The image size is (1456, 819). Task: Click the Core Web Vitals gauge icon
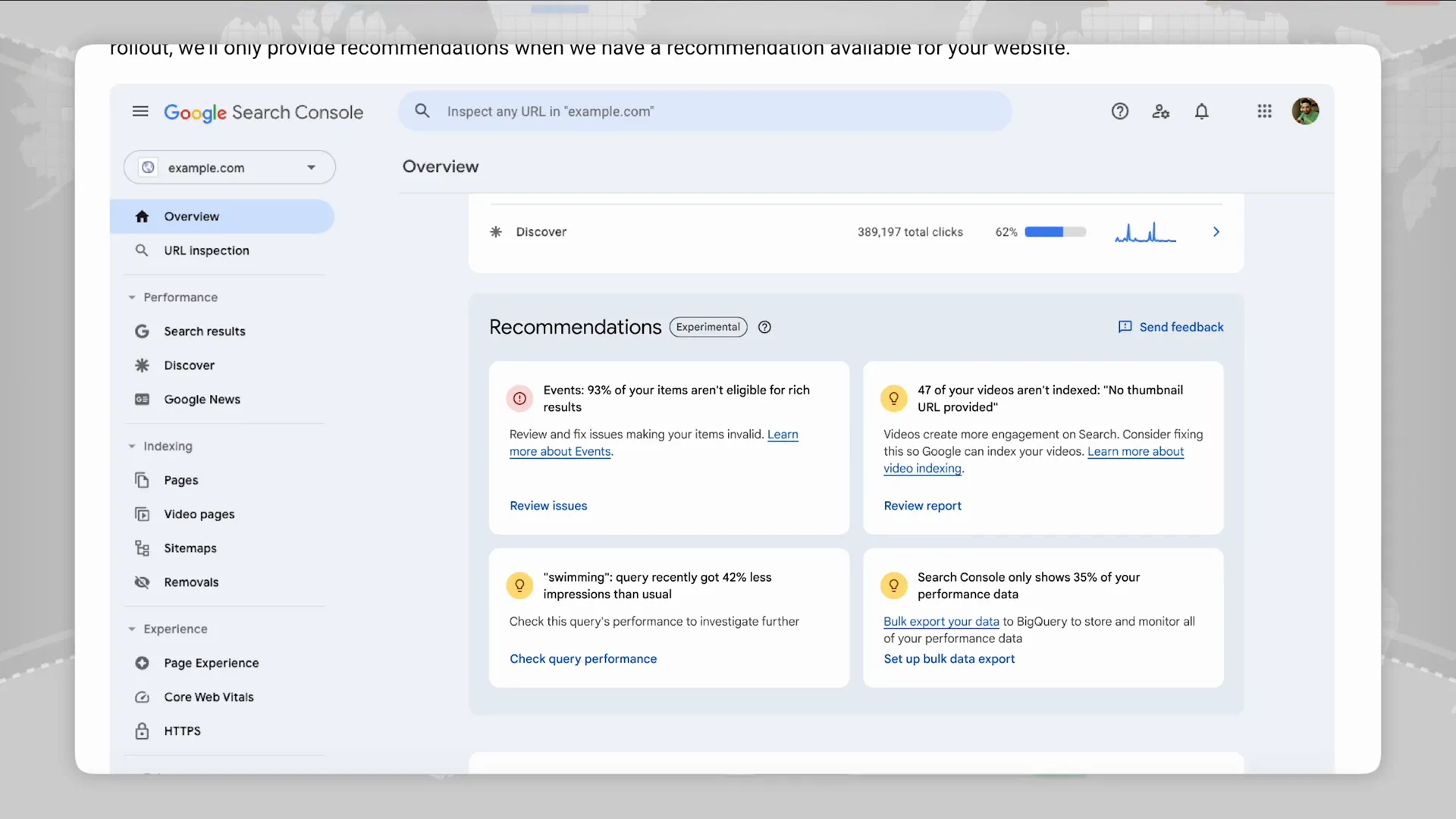point(142,698)
